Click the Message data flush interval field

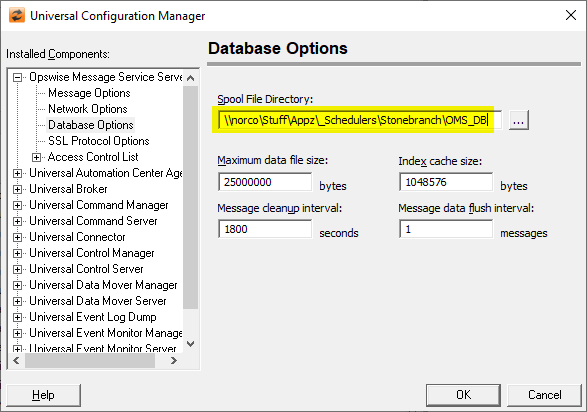pos(446,229)
